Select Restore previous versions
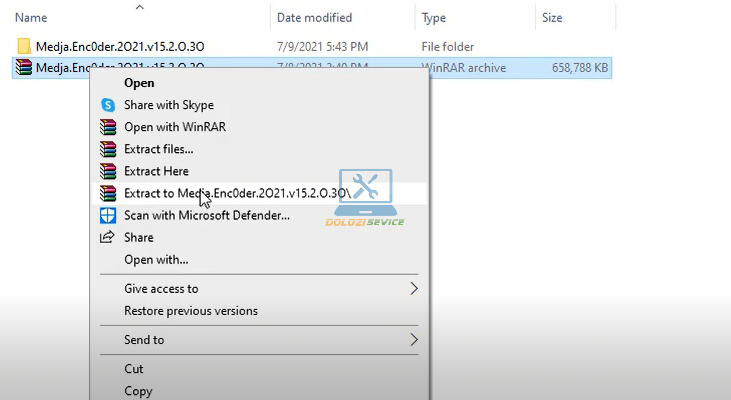The width and height of the screenshot is (731, 400). [x=190, y=311]
